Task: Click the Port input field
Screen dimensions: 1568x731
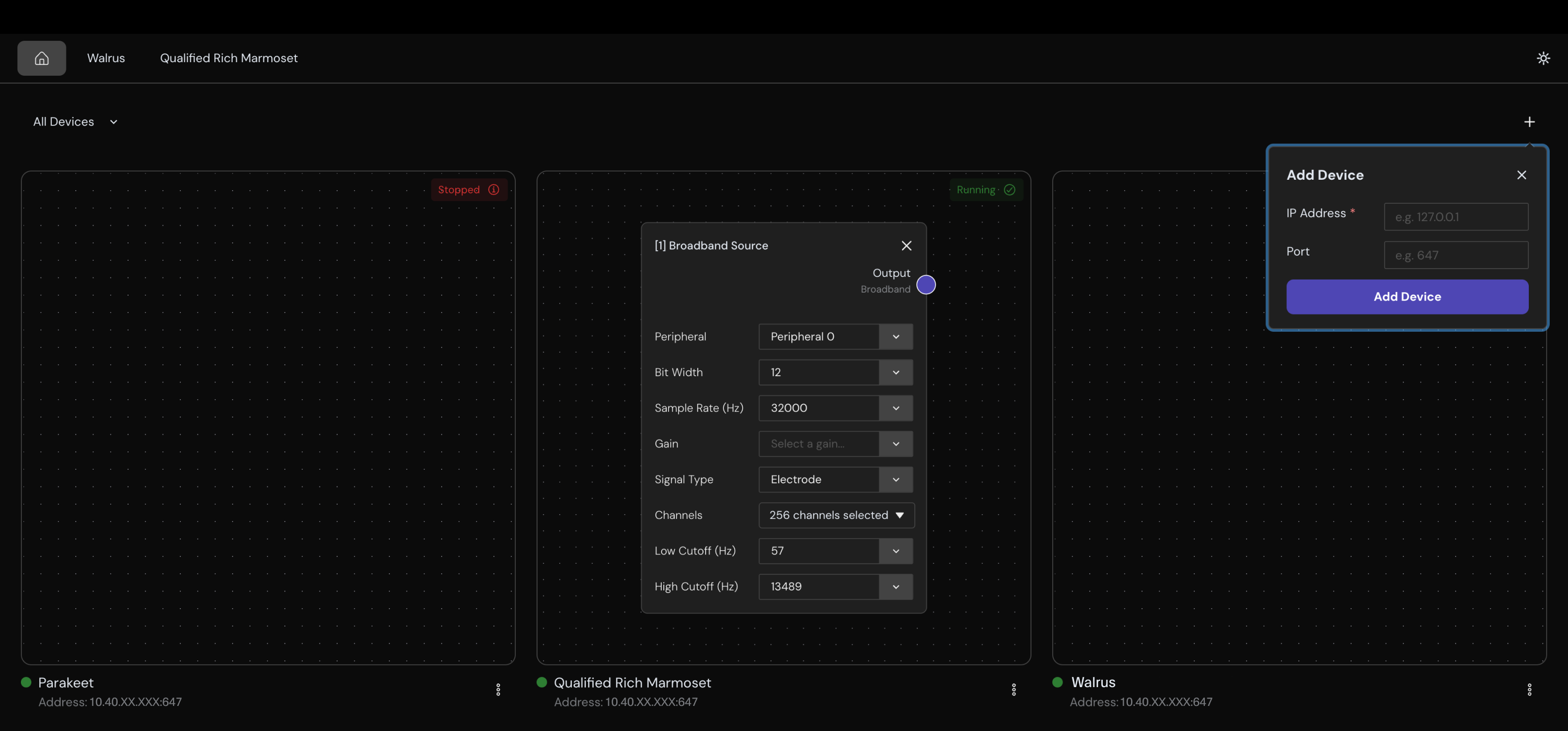Action: point(1456,255)
